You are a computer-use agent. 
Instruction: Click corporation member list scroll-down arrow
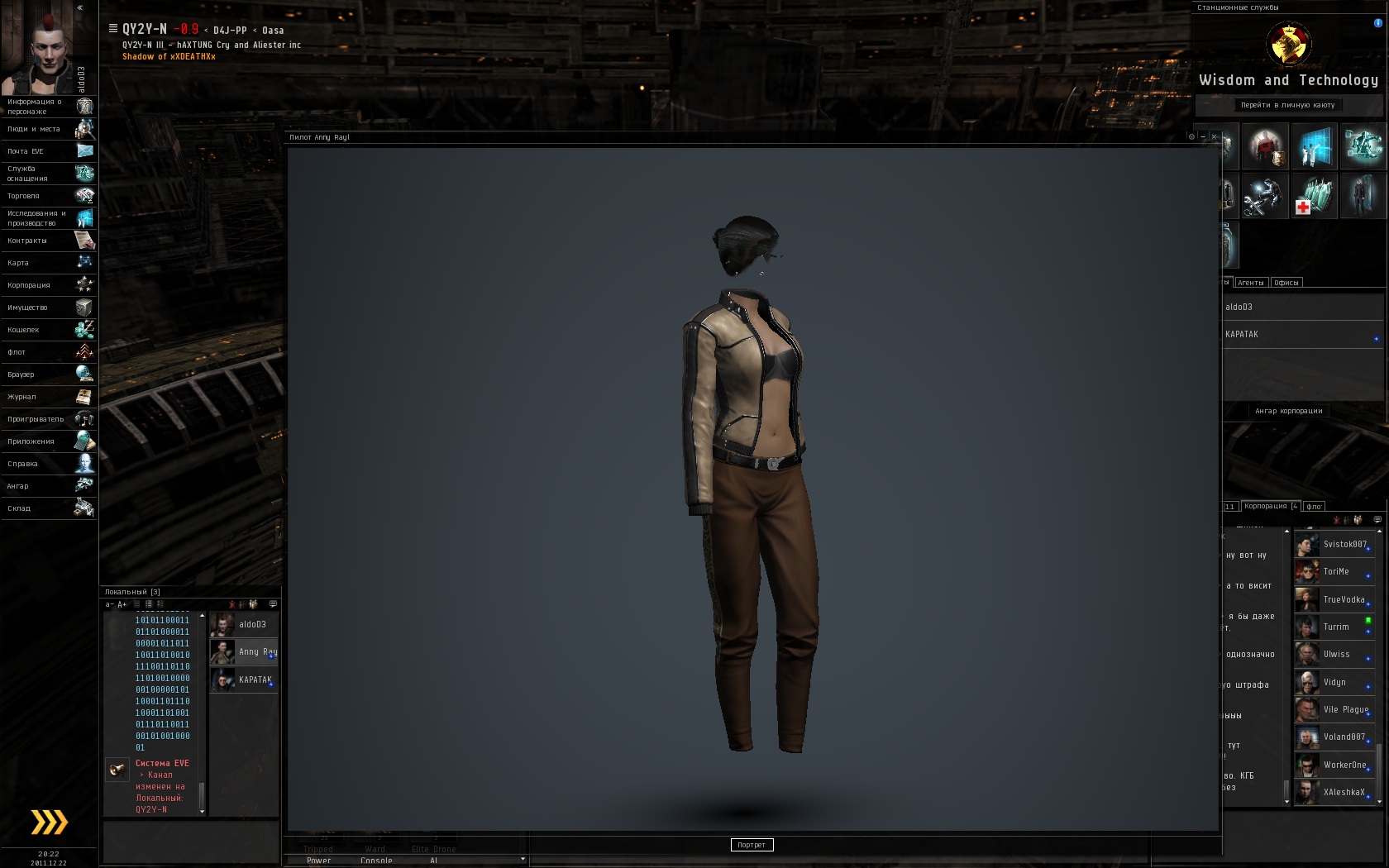click(x=1379, y=801)
